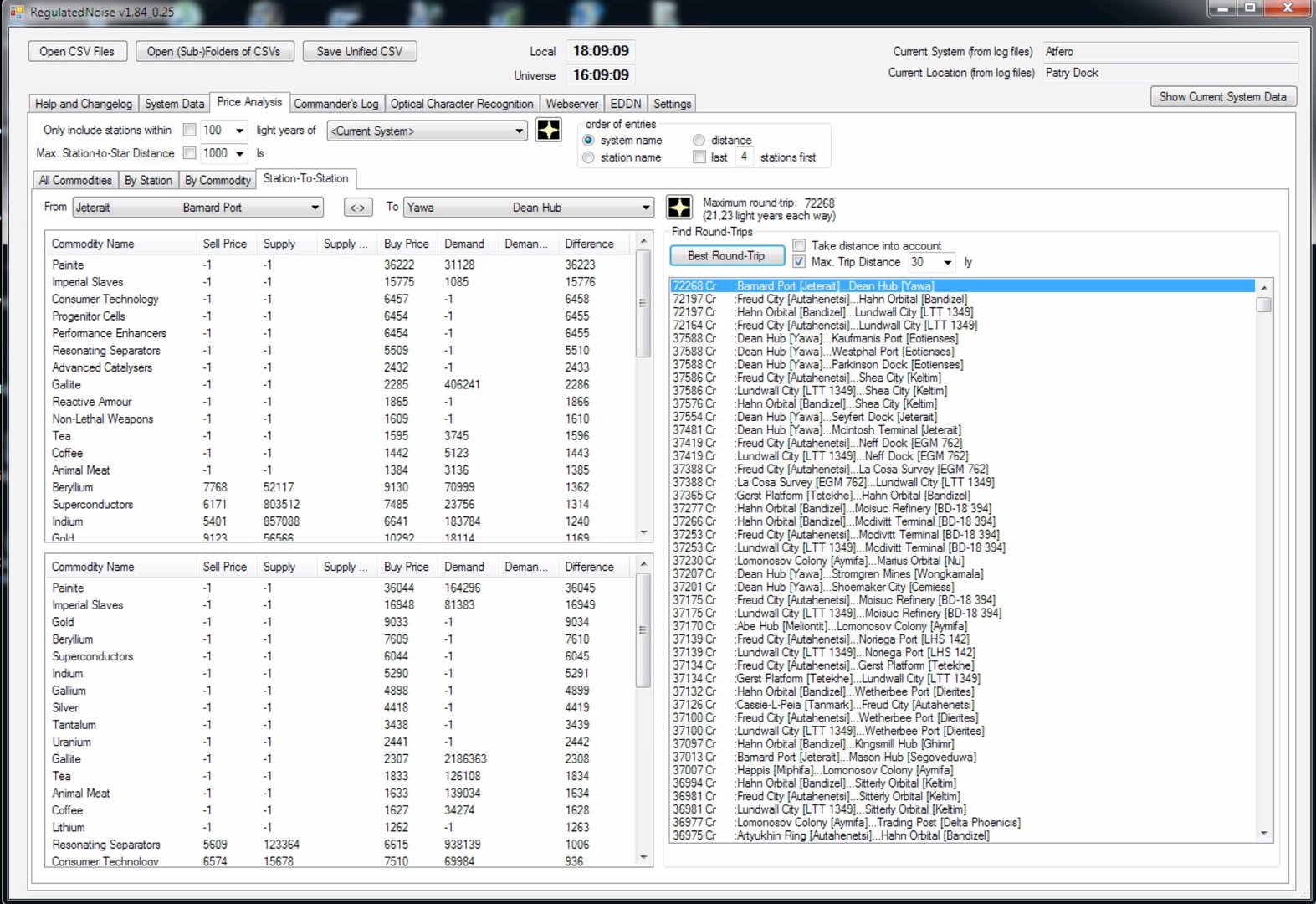The height and width of the screenshot is (904, 1316).
Task: Open the 100 light years dropdown
Action: tap(239, 131)
